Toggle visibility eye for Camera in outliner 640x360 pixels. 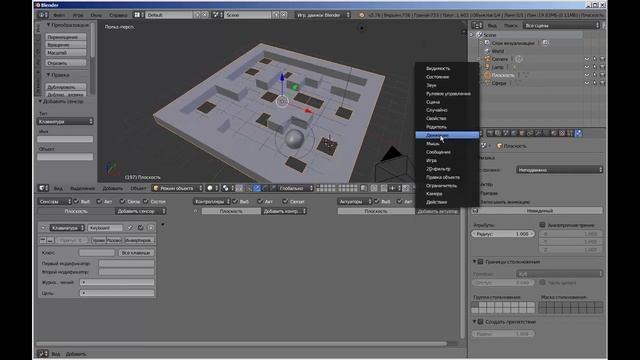click(587, 59)
